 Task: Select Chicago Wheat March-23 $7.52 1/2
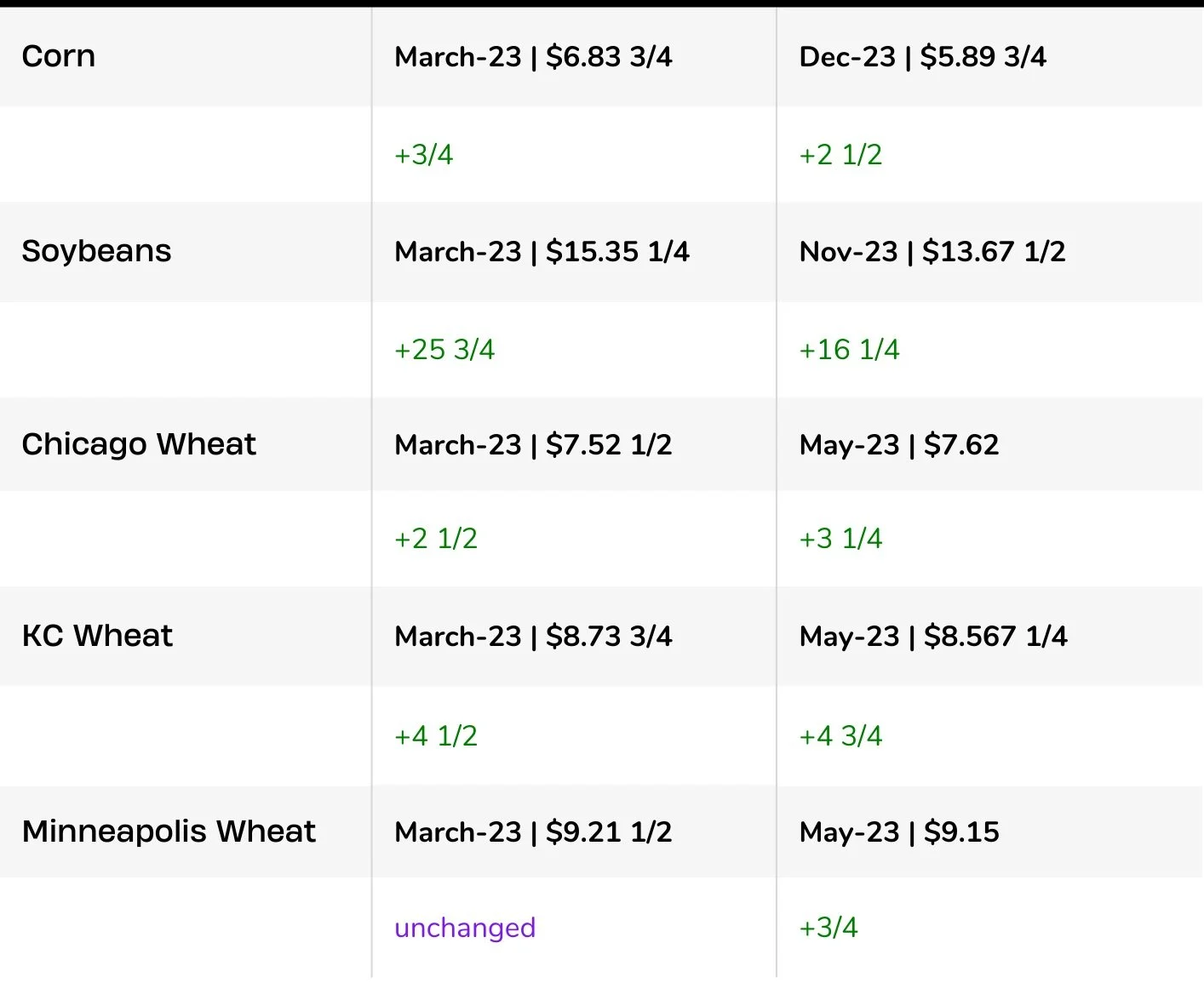click(x=534, y=445)
